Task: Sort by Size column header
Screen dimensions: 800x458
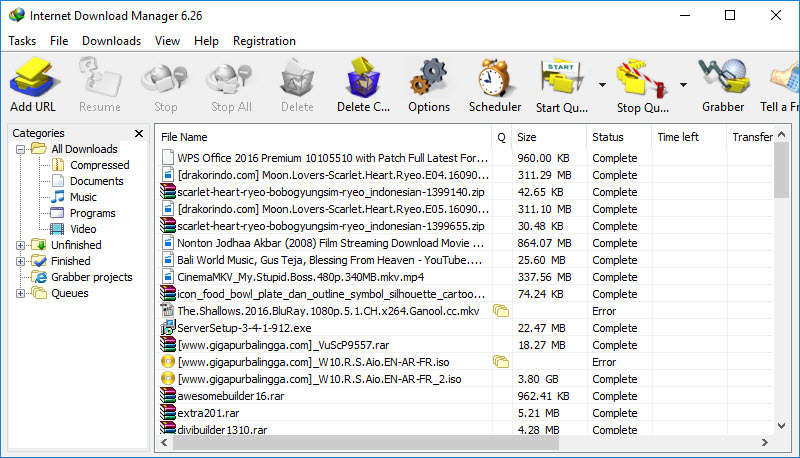Action: (x=549, y=137)
